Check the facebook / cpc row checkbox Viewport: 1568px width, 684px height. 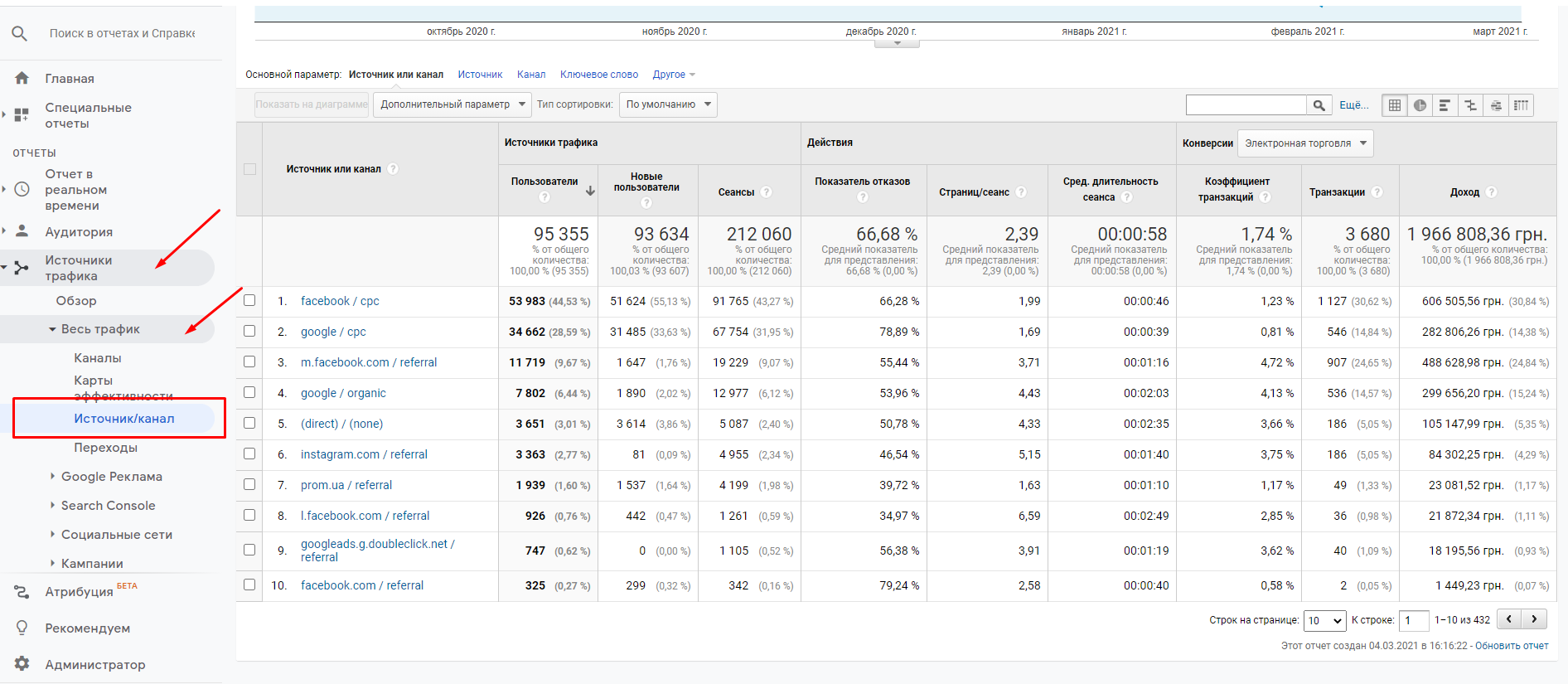coord(249,301)
